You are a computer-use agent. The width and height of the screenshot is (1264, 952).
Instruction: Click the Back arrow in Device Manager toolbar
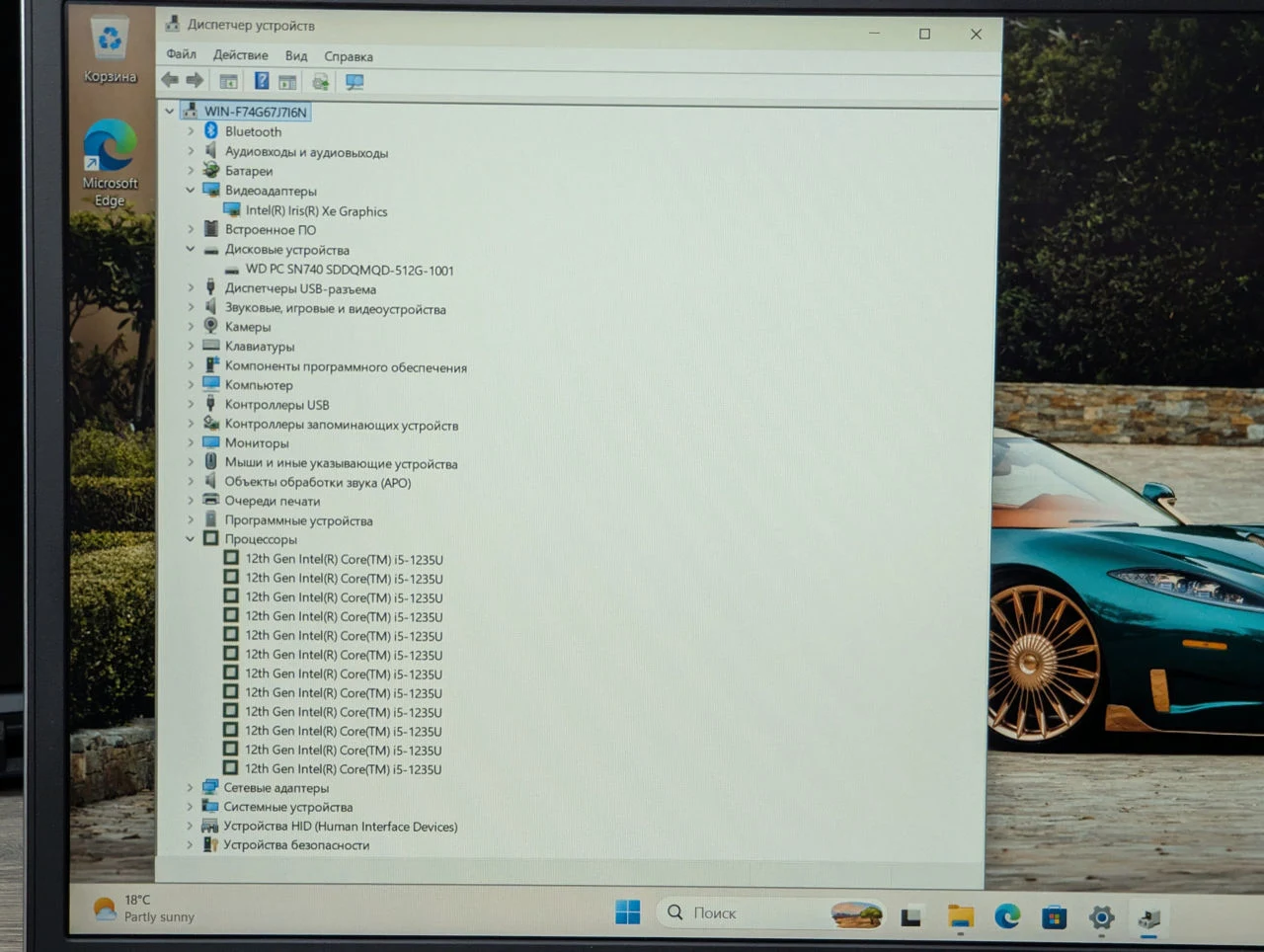(x=170, y=81)
